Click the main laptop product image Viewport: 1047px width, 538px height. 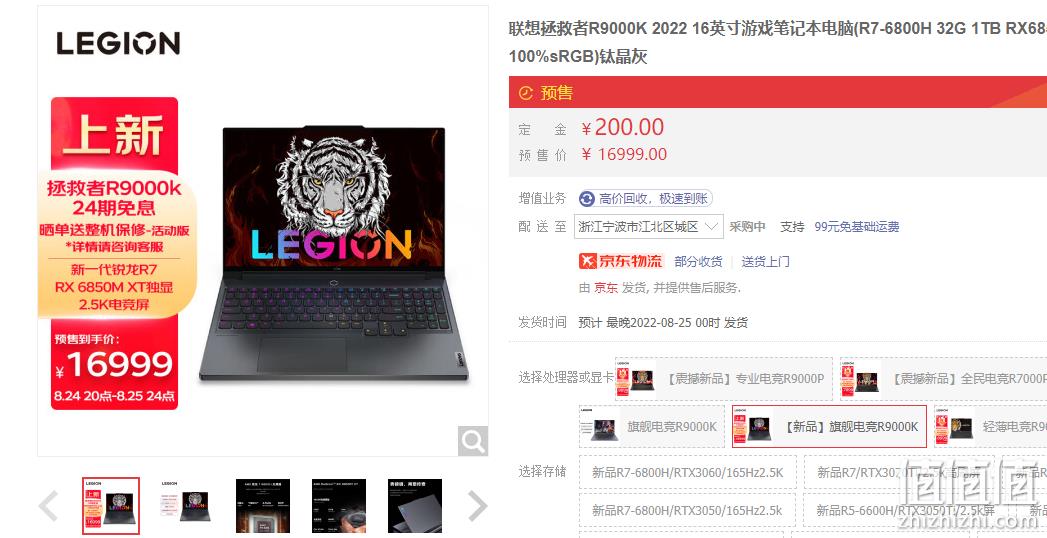click(x=334, y=254)
